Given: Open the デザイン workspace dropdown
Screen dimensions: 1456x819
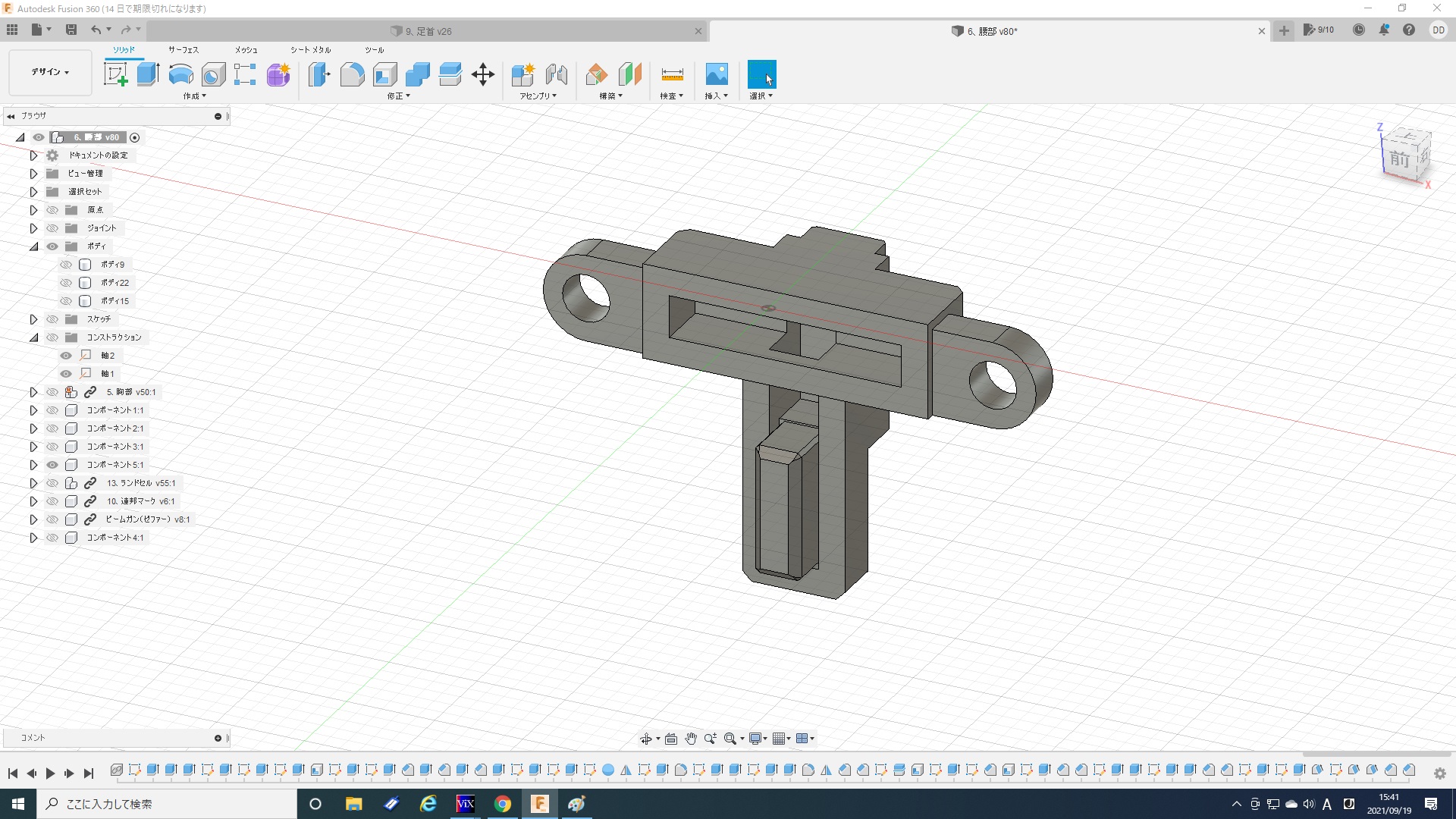Looking at the screenshot, I should [50, 72].
